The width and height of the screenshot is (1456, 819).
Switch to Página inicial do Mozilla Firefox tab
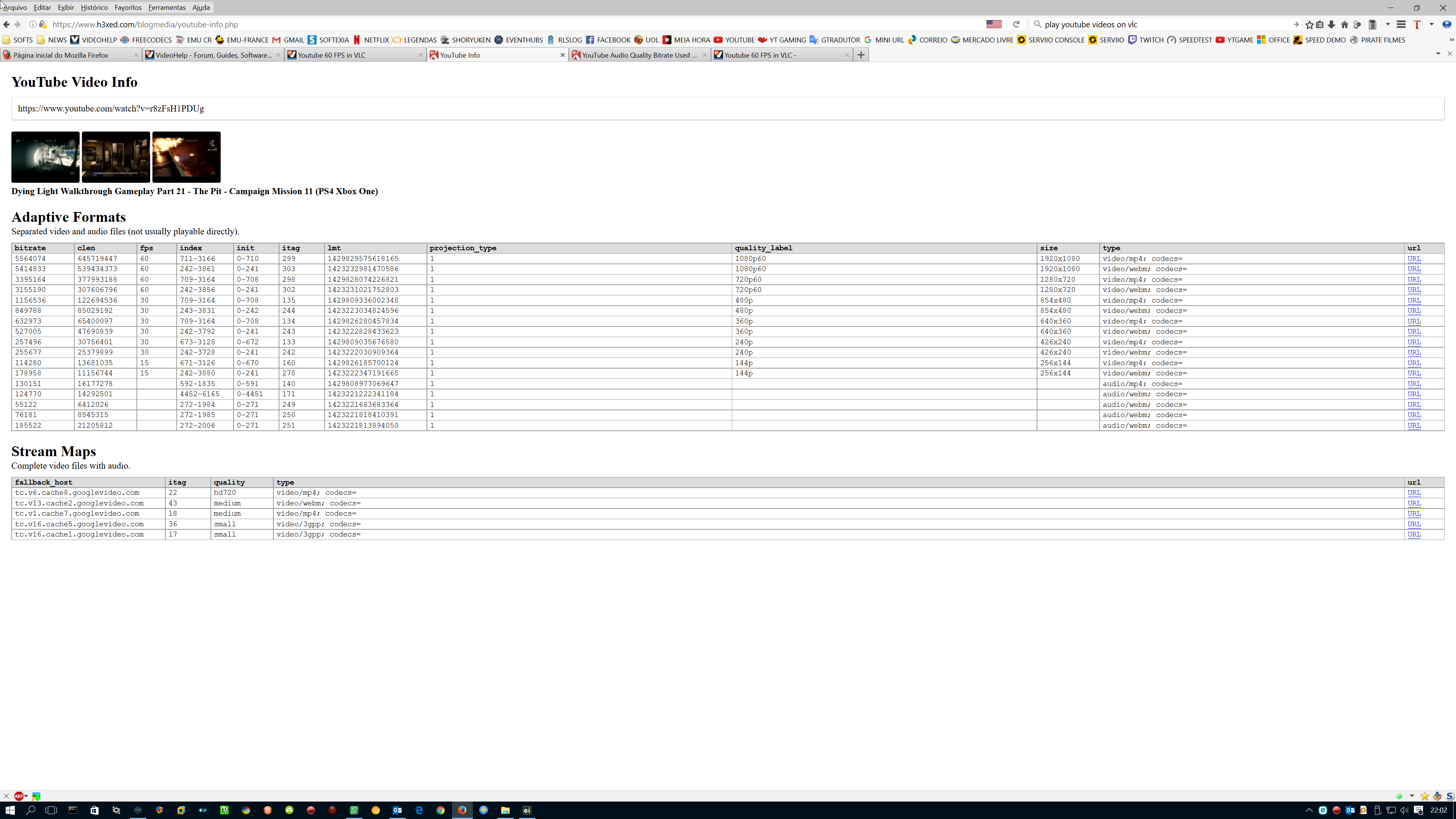pos(70,55)
